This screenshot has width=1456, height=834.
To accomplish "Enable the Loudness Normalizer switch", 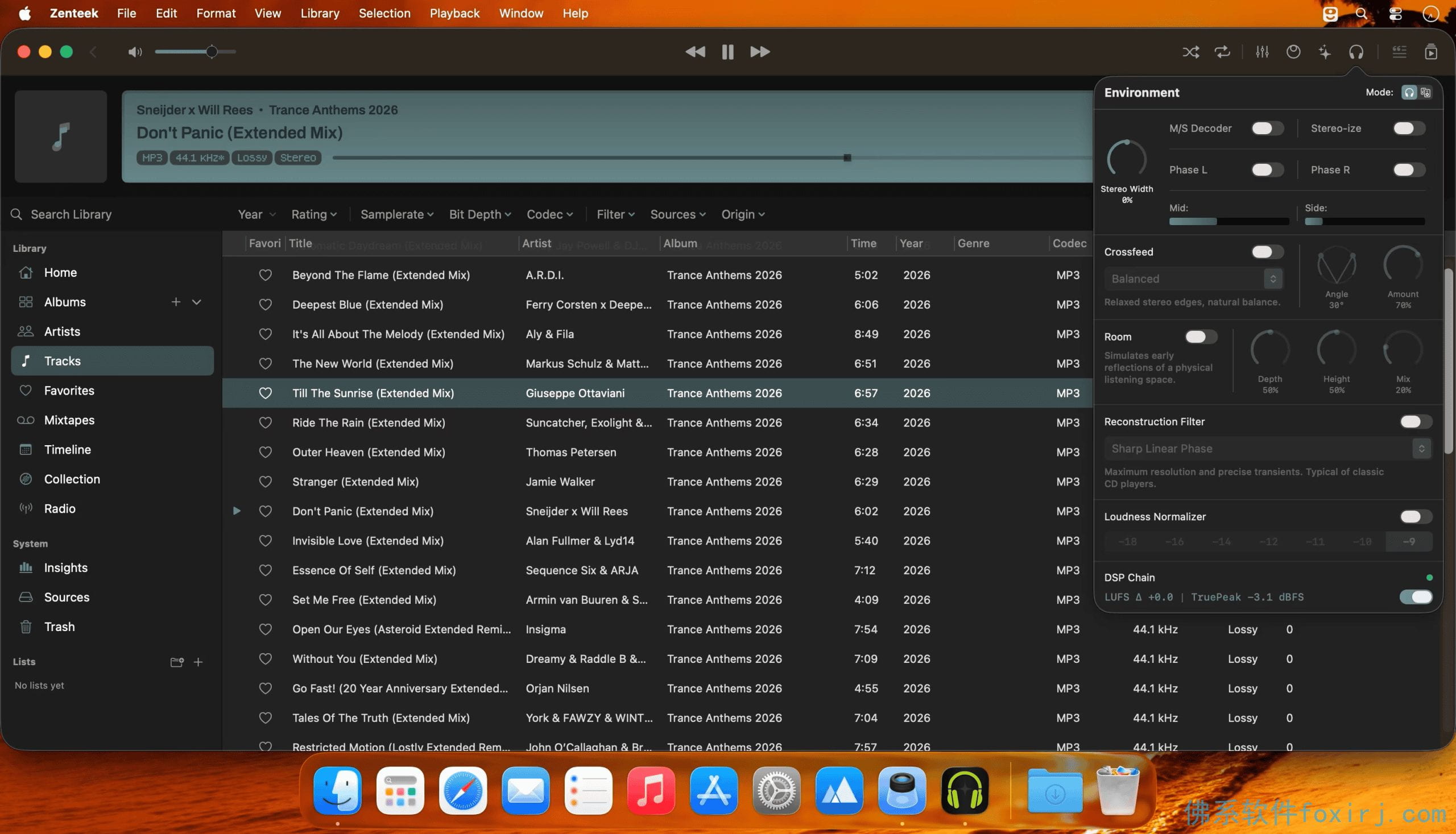I will pos(1416,517).
